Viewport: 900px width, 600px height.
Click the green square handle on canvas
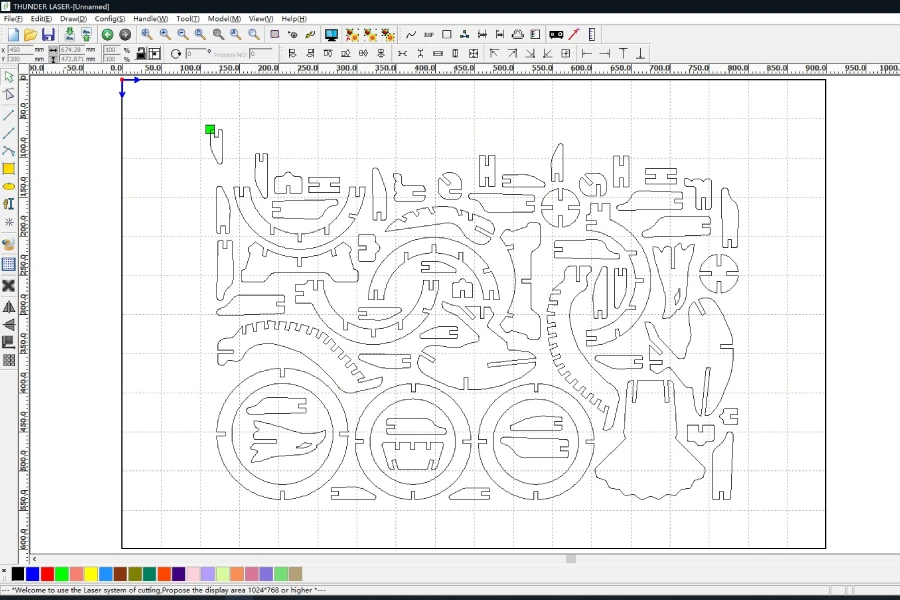point(210,130)
